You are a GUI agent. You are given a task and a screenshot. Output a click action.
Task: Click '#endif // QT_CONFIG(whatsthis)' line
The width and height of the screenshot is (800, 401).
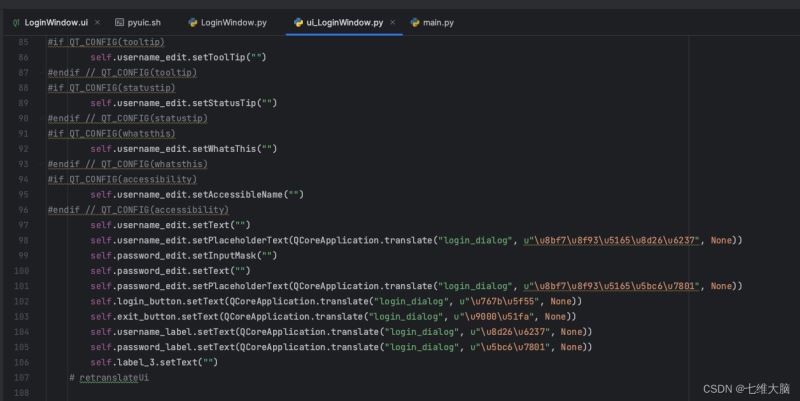(x=128, y=164)
